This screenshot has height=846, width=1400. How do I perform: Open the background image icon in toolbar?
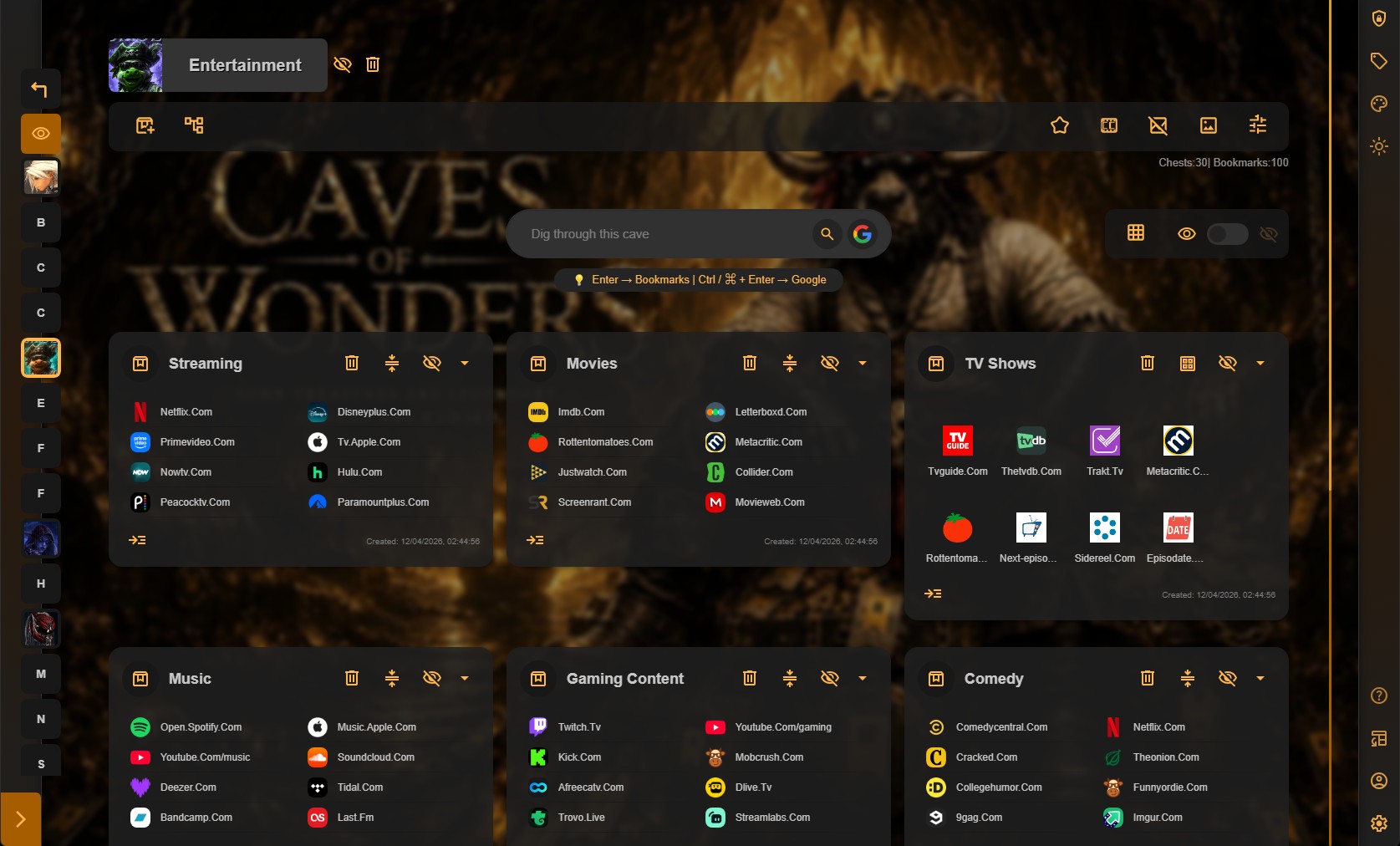[1209, 125]
